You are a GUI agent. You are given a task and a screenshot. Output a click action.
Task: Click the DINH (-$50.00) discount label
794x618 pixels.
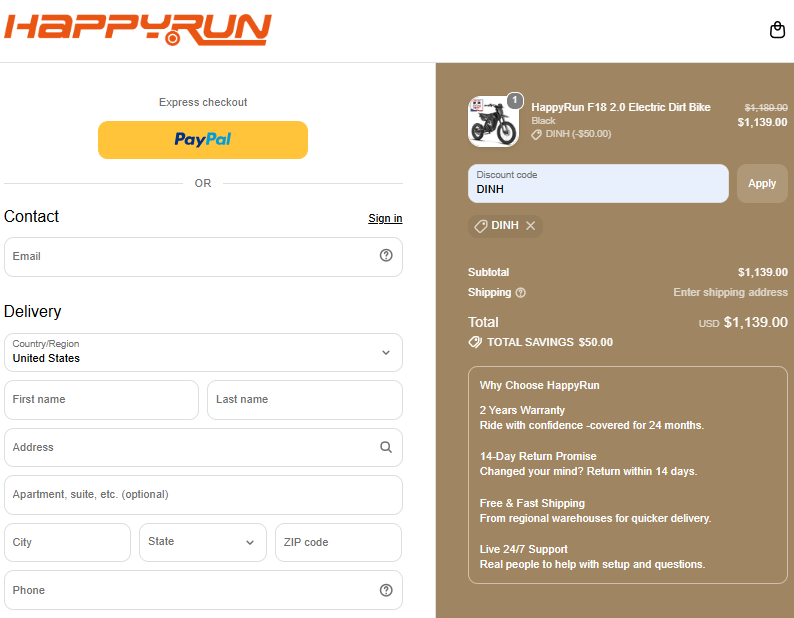tap(578, 134)
